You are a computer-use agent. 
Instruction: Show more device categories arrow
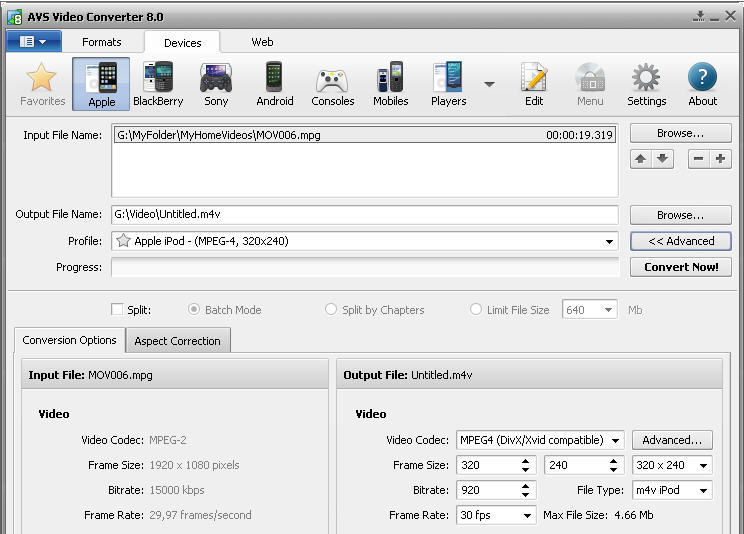pyautogui.click(x=489, y=84)
